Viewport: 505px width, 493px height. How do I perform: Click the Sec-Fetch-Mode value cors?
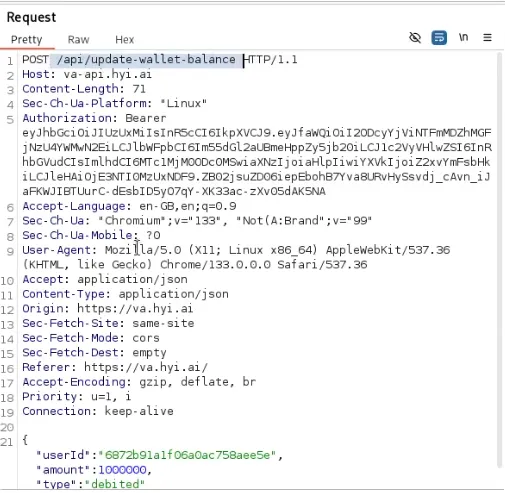click(146, 338)
